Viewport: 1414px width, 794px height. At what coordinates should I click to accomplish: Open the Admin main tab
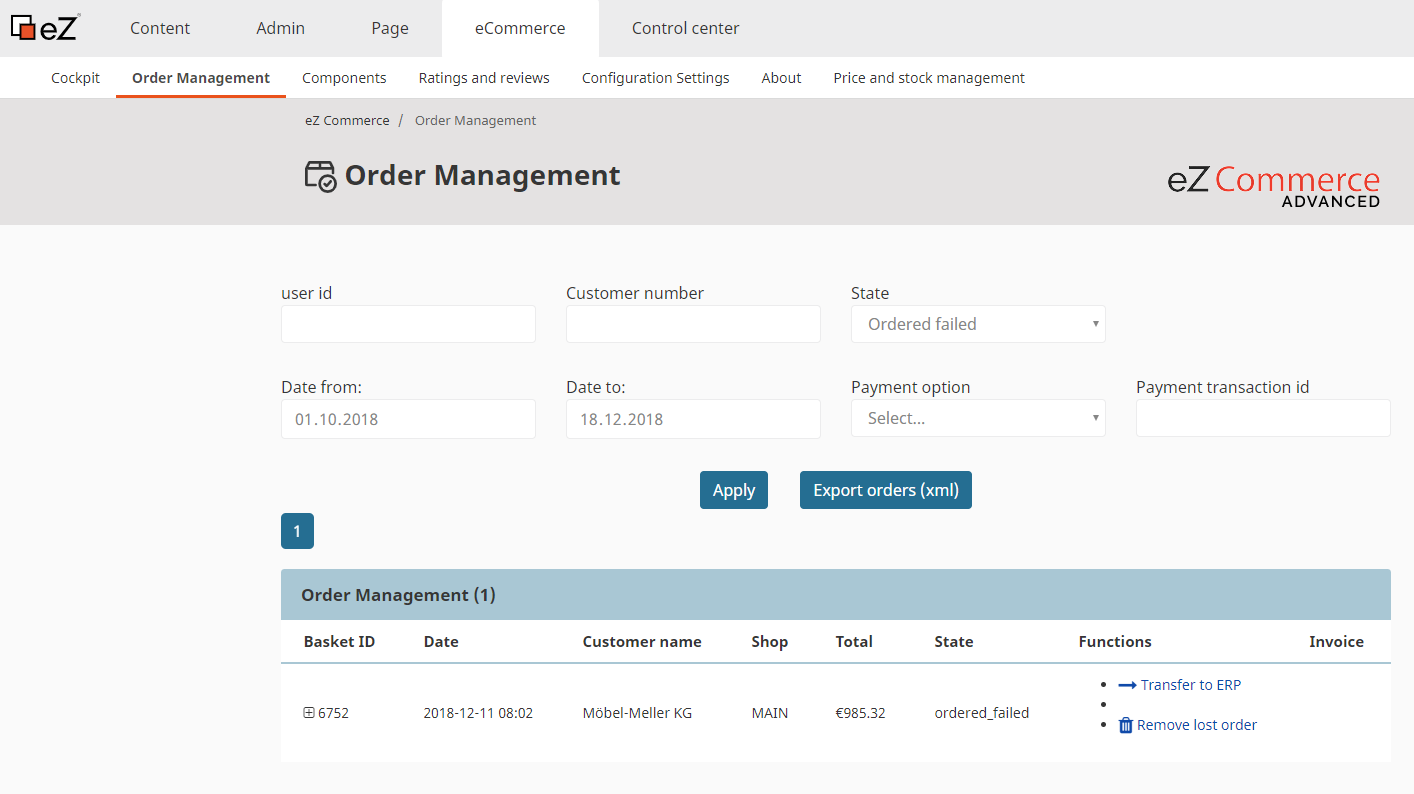[x=280, y=28]
